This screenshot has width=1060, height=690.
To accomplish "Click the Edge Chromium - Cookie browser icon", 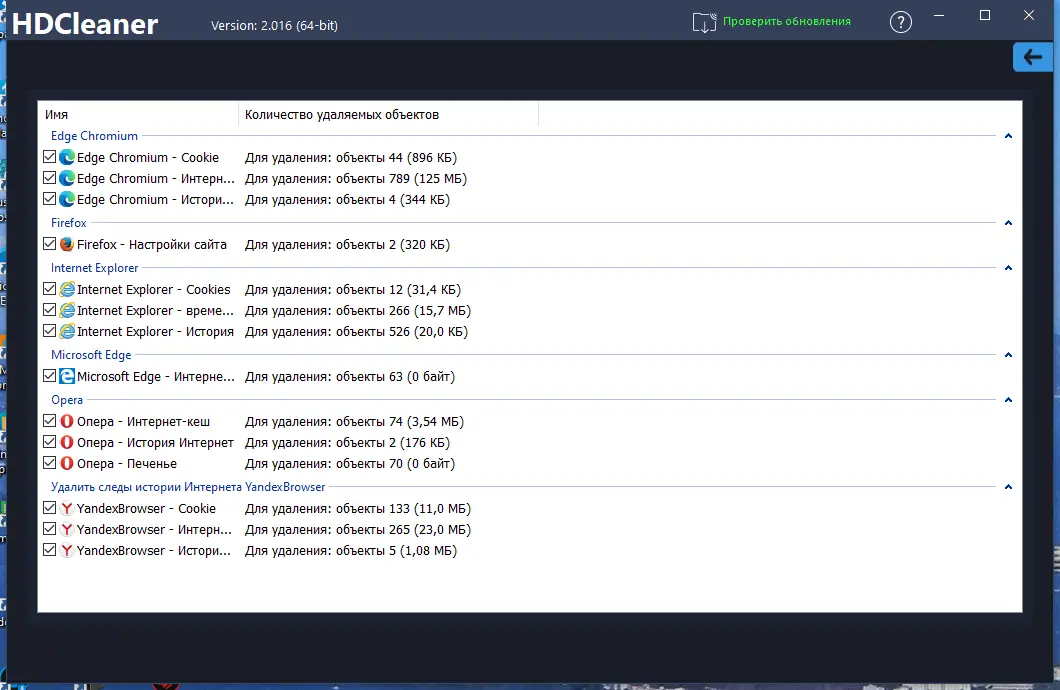I will pyautogui.click(x=67, y=157).
